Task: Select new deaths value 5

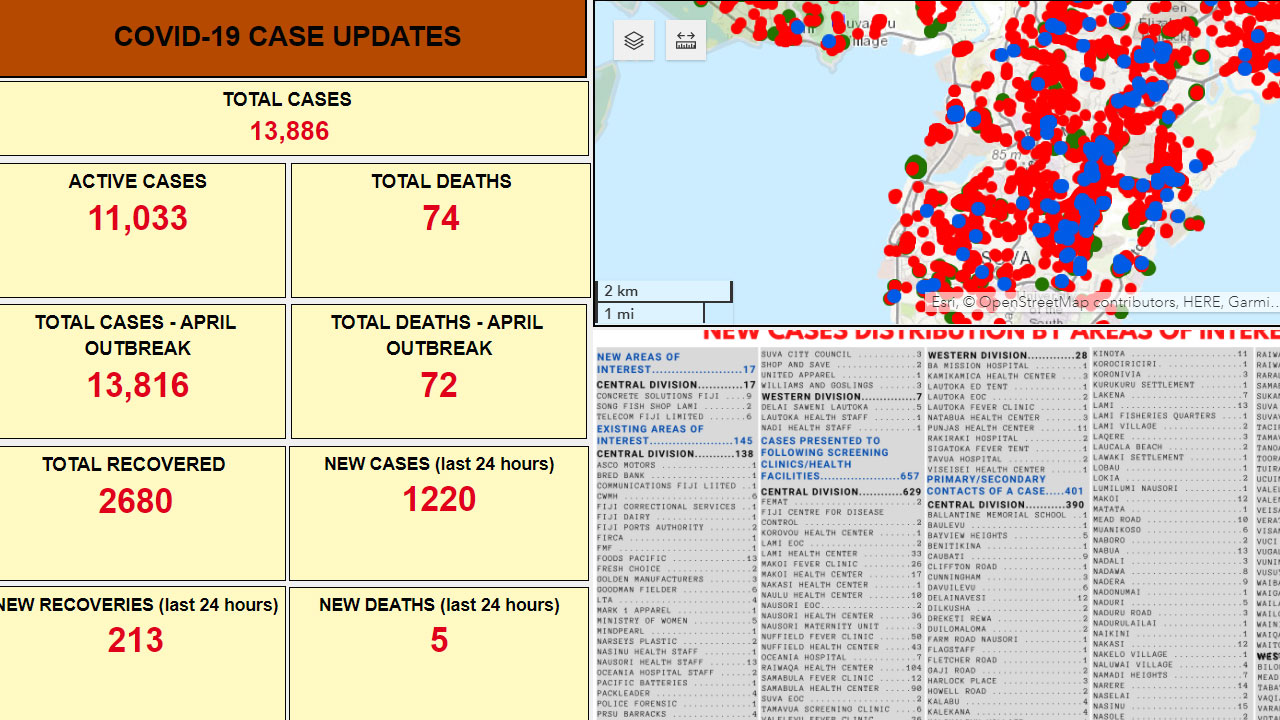Action: (439, 640)
